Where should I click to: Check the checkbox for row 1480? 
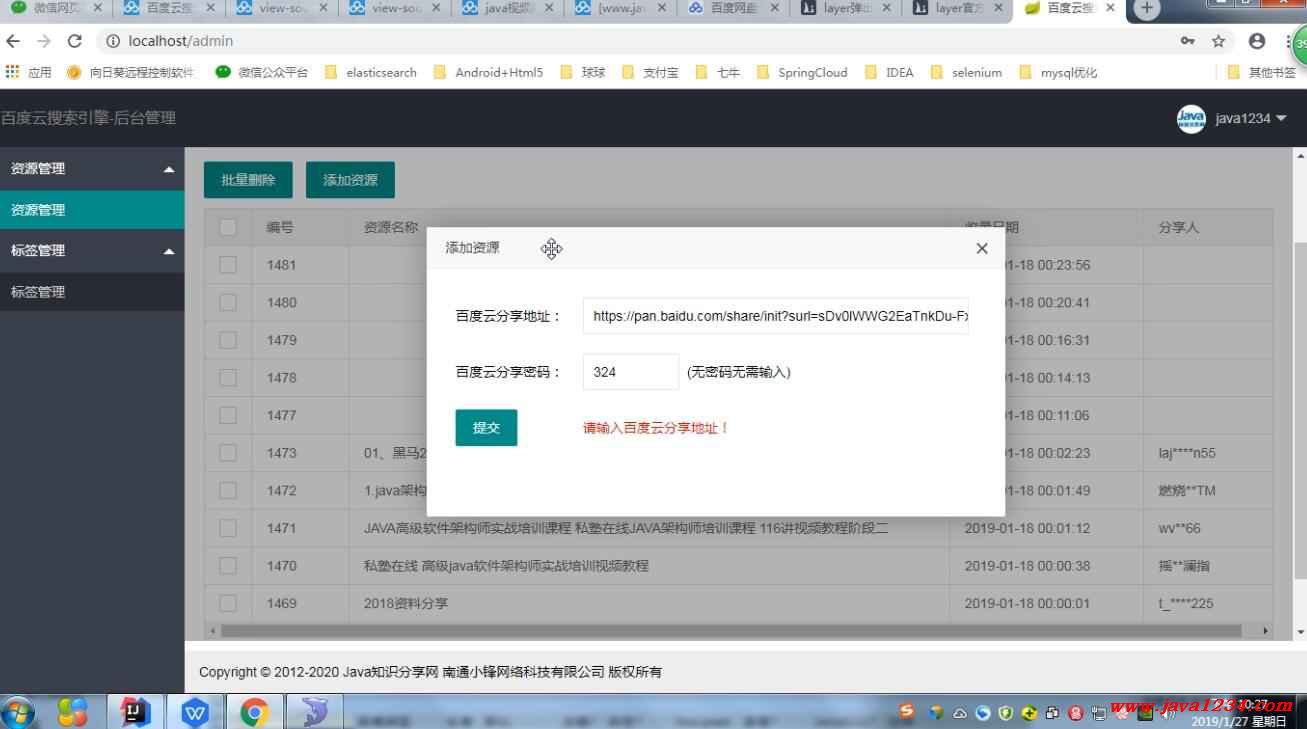(228, 302)
